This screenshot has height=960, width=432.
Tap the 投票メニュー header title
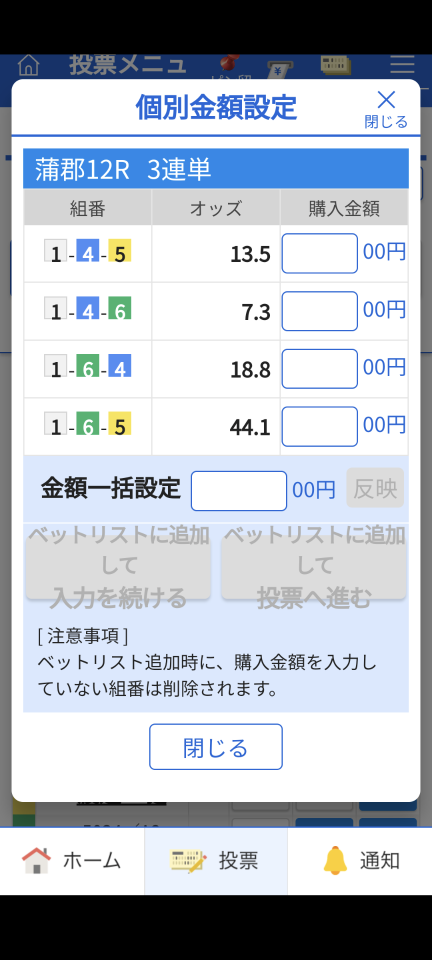point(127,64)
